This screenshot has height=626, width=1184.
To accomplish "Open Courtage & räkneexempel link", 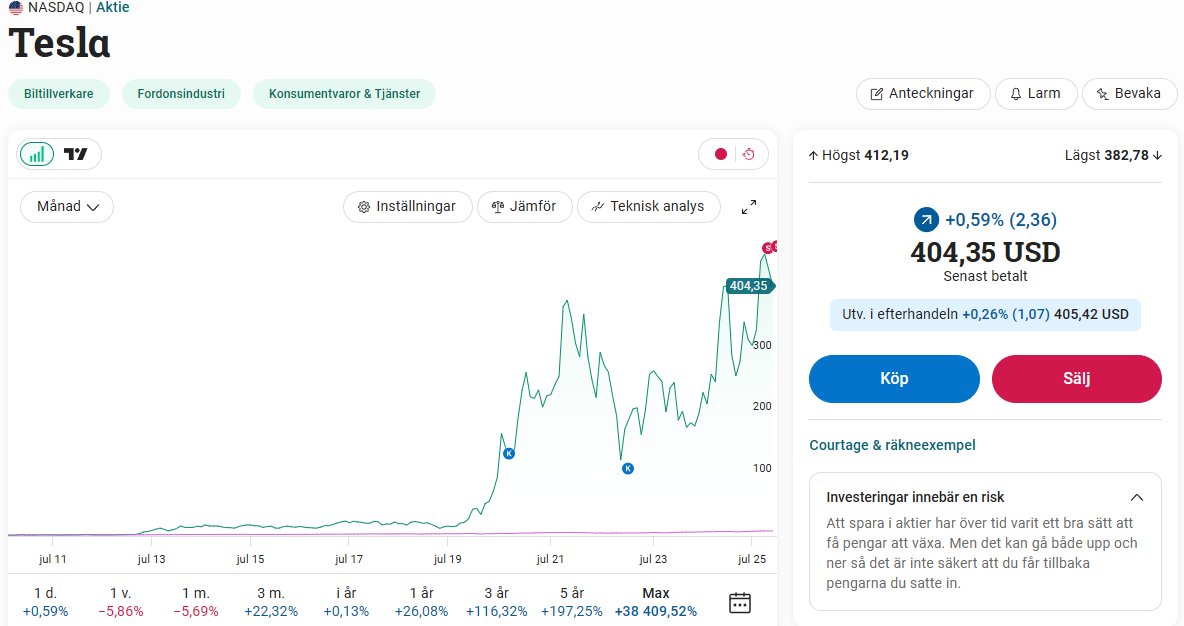I will click(x=893, y=445).
